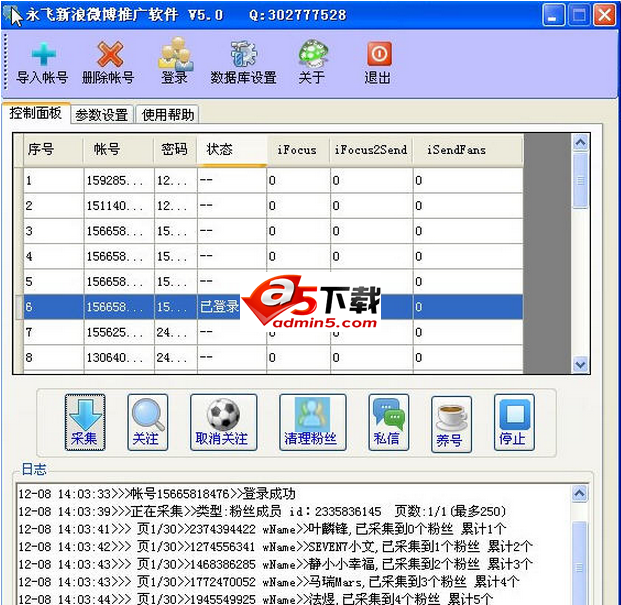Switch to the 控制面板 tab
The height and width of the screenshot is (605, 621).
point(36,113)
